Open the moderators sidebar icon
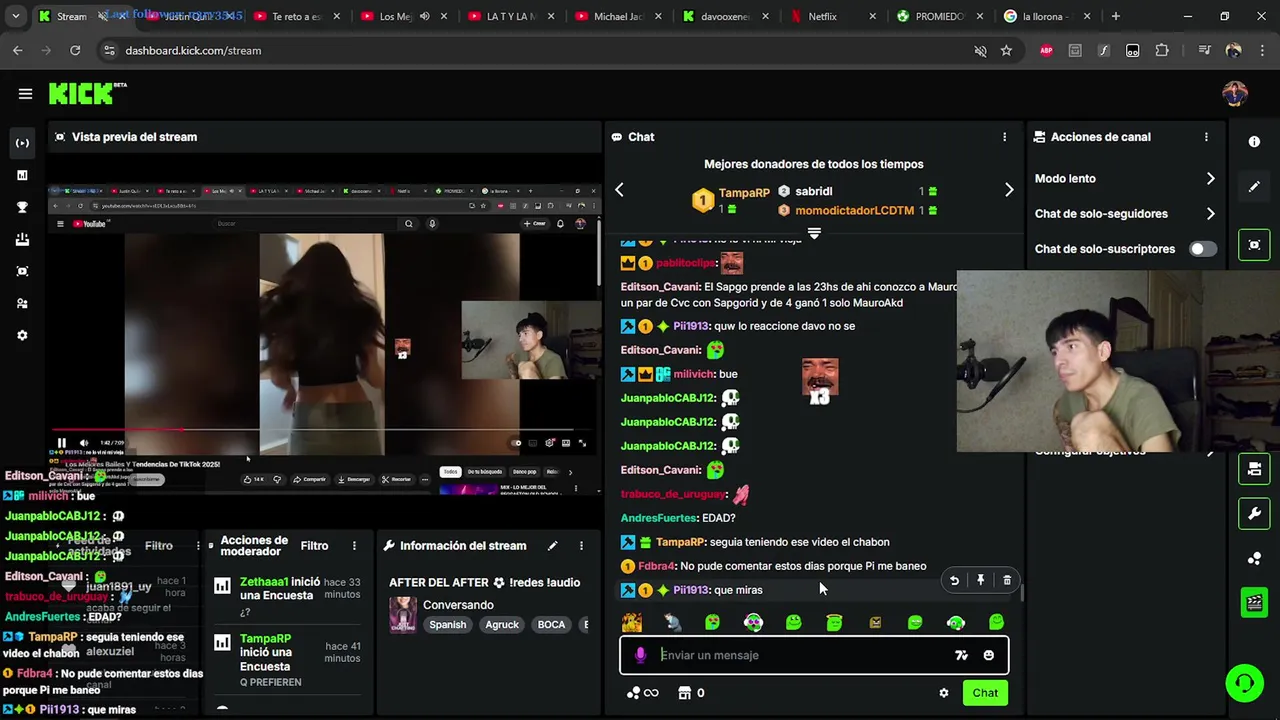The image size is (1280, 720). (x=22, y=303)
